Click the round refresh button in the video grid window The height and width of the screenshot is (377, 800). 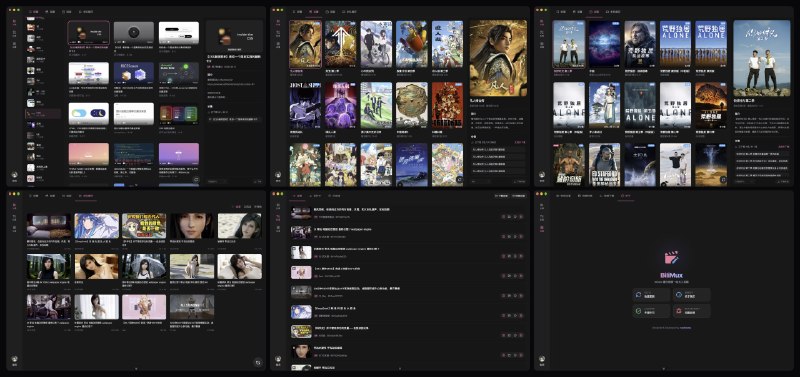[258, 362]
